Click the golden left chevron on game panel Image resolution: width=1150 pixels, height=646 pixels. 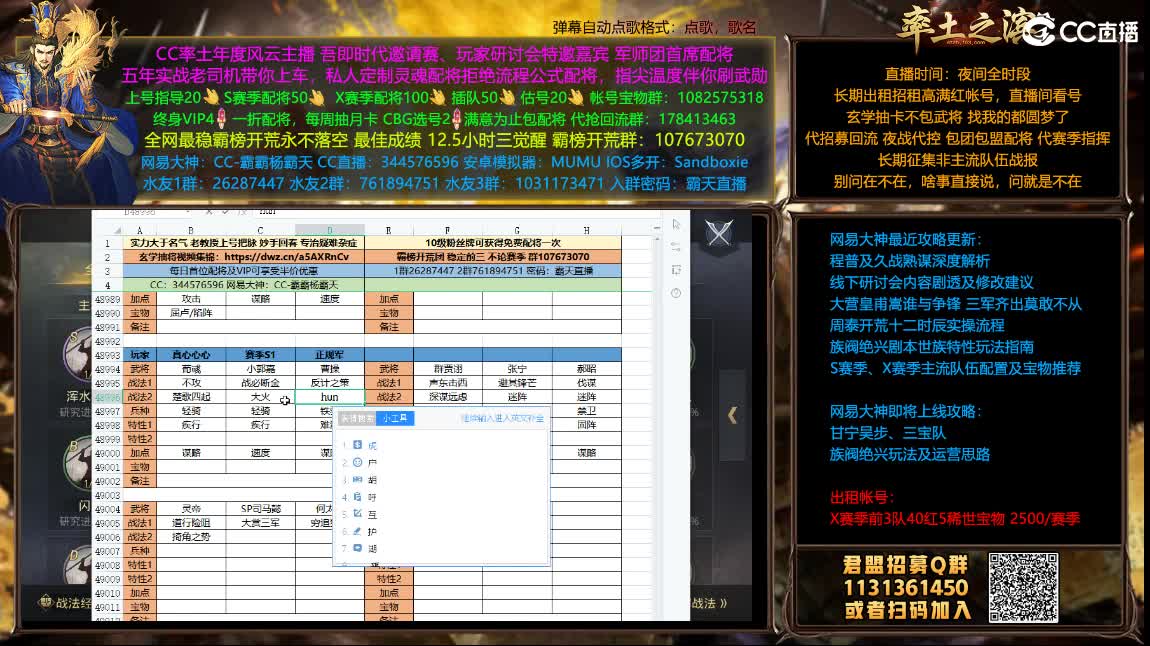click(x=732, y=415)
